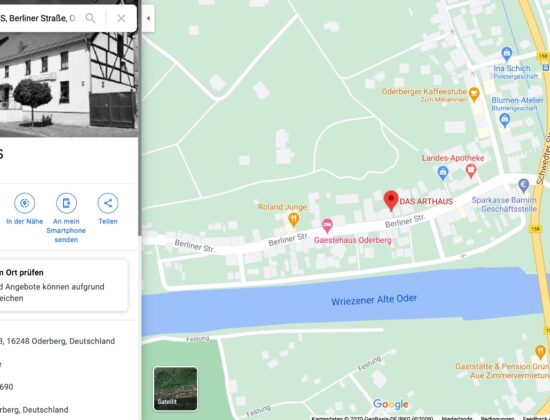Click the 'In der Nähe' icon
550x420 pixels.
click(x=25, y=203)
